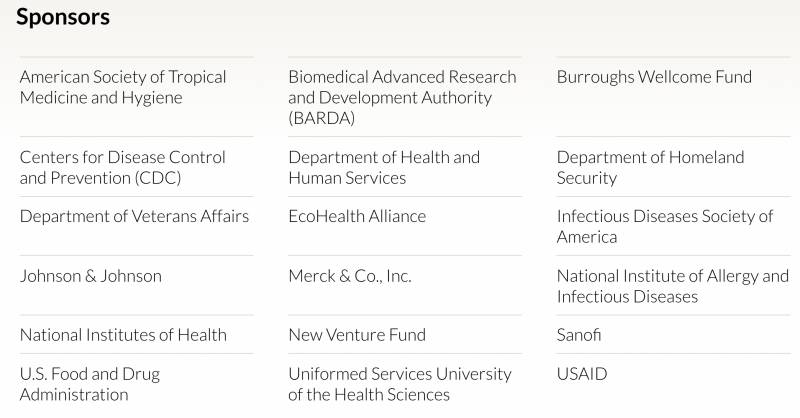Image resolution: width=800 pixels, height=418 pixels.
Task: Open American Society of Tropical Medicine and Hygiene
Action: pyautogui.click(x=123, y=87)
